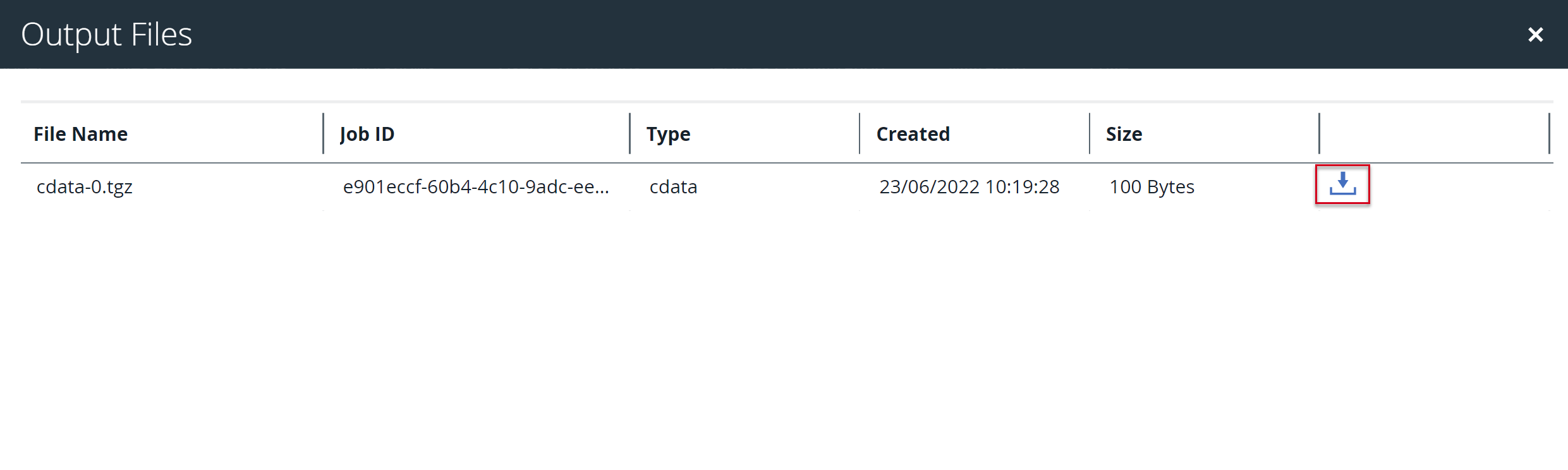Viewport: 1568px width, 470px height.
Task: Click divider between Created and Size columns
Action: pos(1090,133)
